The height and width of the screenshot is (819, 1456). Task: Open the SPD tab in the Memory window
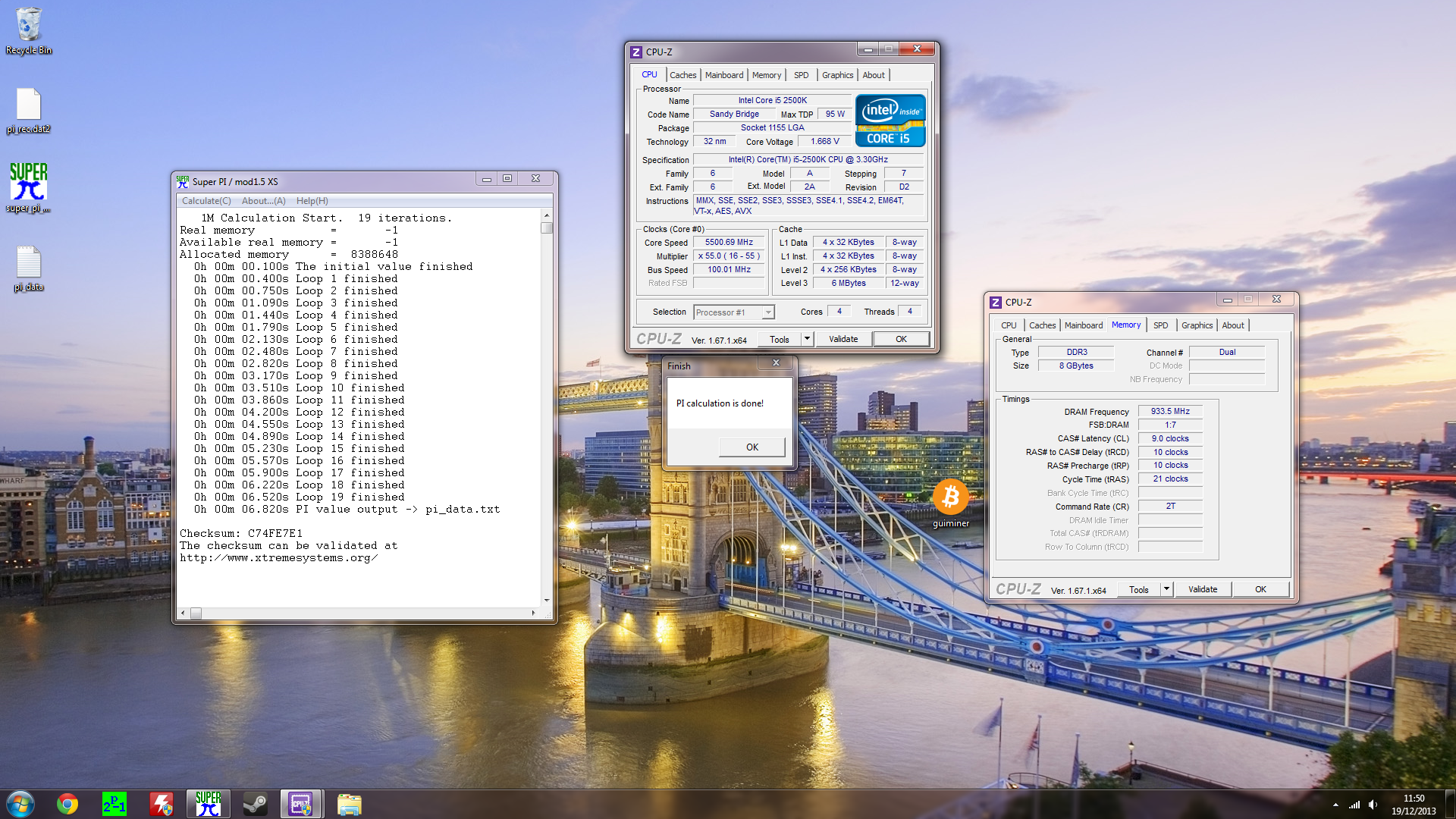[x=1161, y=325]
